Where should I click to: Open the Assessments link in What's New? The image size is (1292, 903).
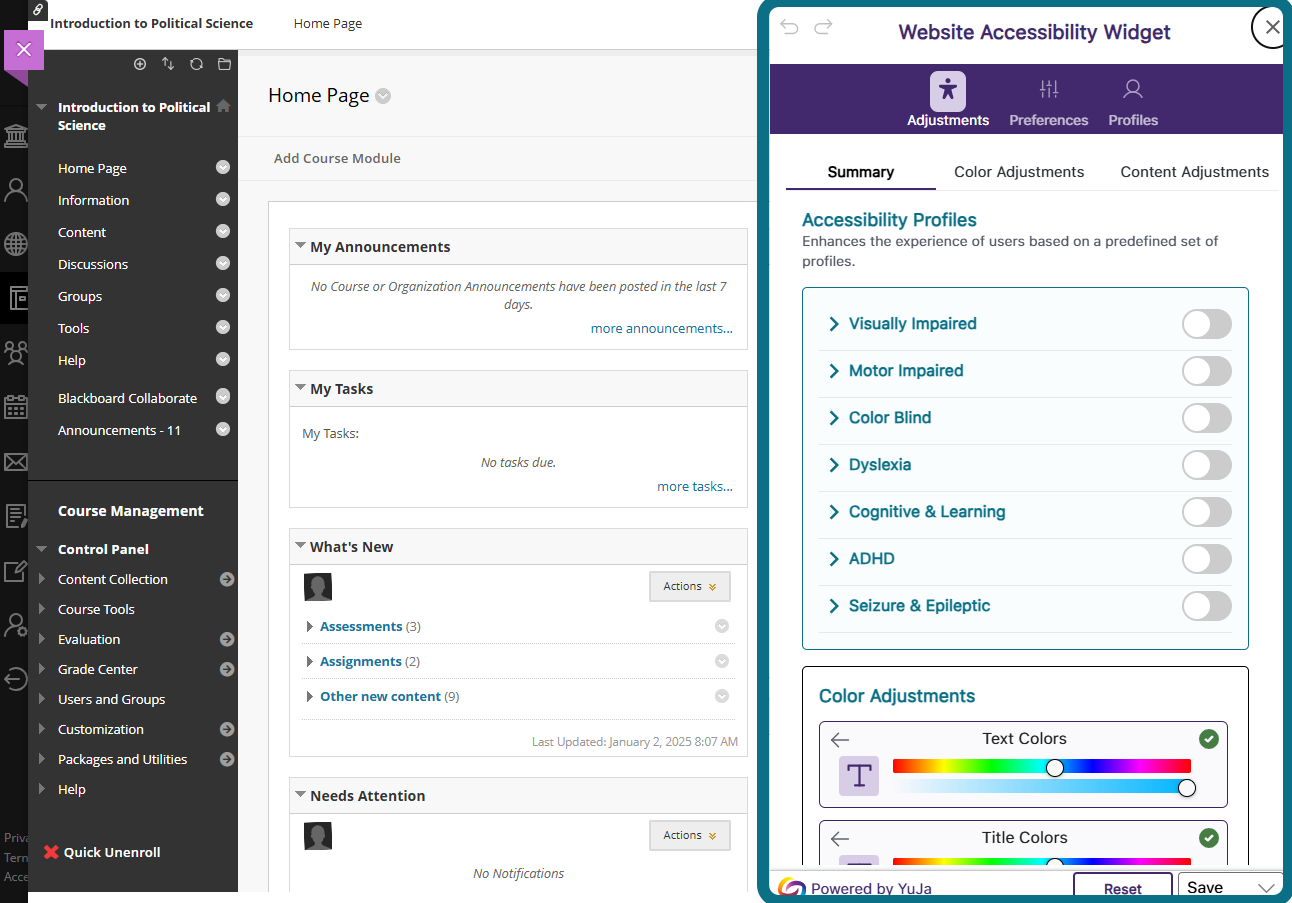coord(361,626)
